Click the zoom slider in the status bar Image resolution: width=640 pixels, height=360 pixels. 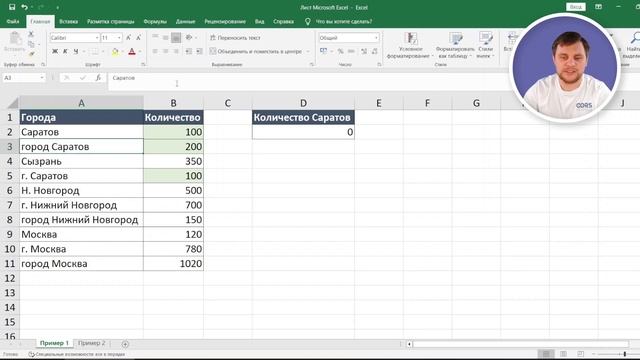pyautogui.click(x=625, y=354)
